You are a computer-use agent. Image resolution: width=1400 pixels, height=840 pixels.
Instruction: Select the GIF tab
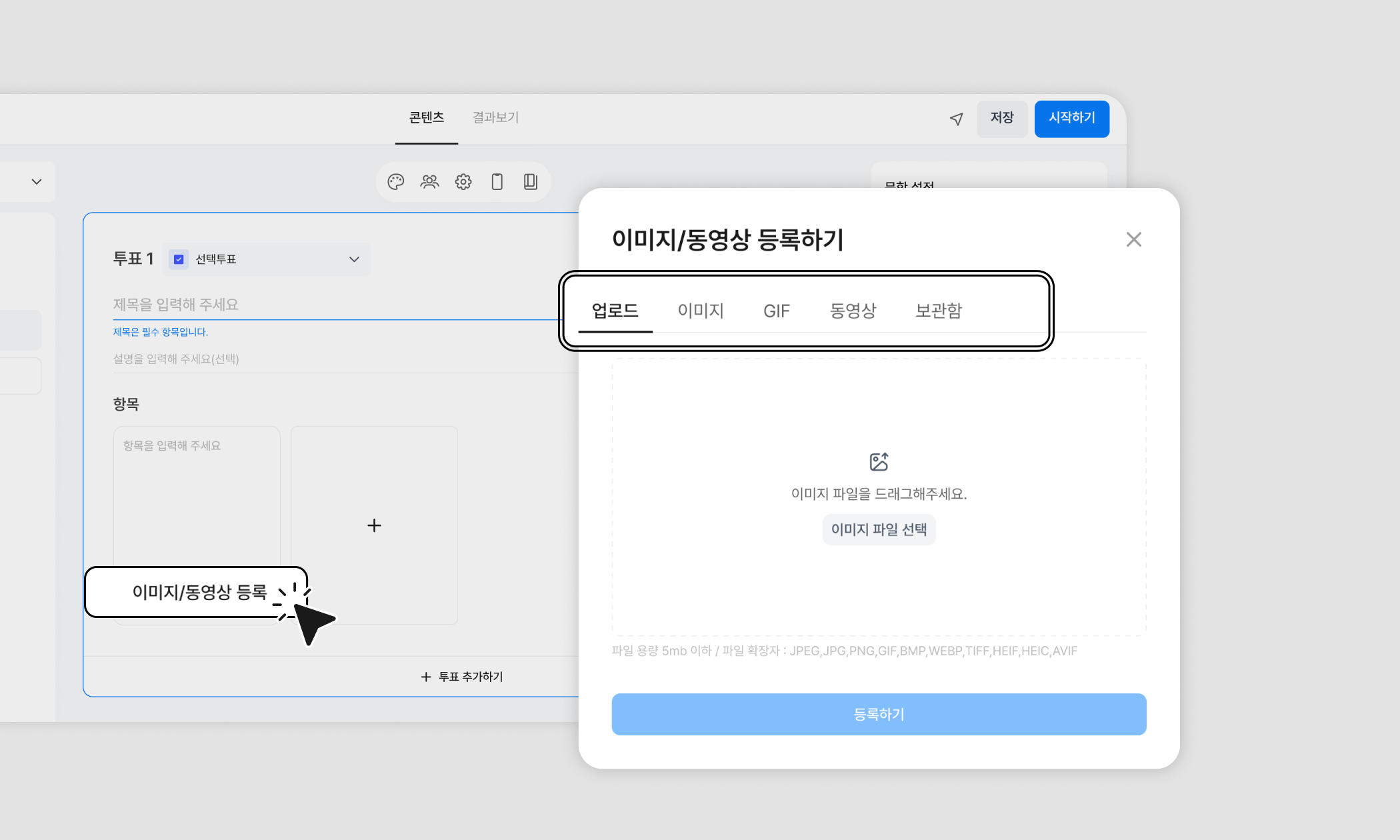[x=776, y=311]
